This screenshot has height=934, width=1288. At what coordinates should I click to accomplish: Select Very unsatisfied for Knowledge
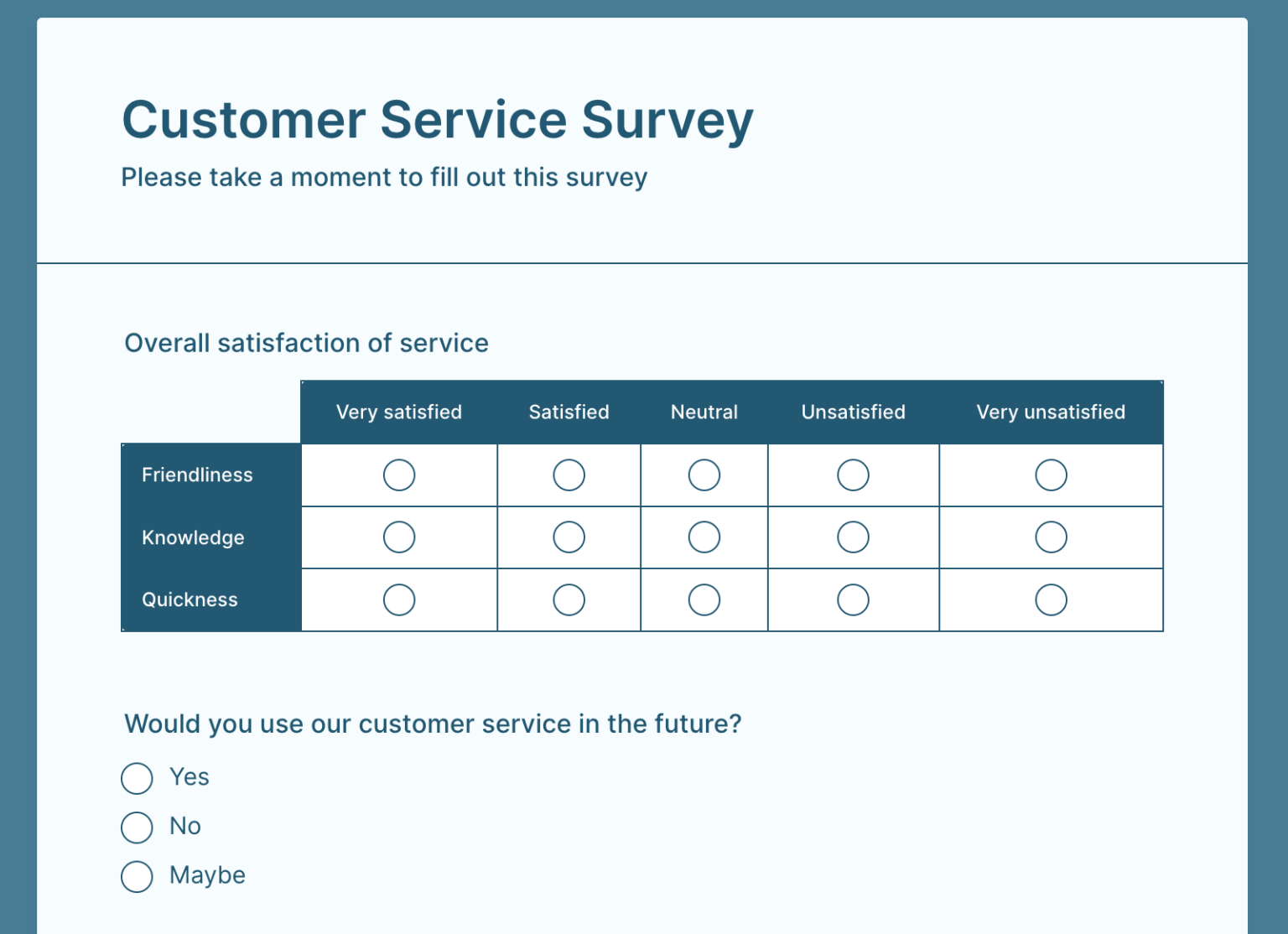pyautogui.click(x=1051, y=537)
